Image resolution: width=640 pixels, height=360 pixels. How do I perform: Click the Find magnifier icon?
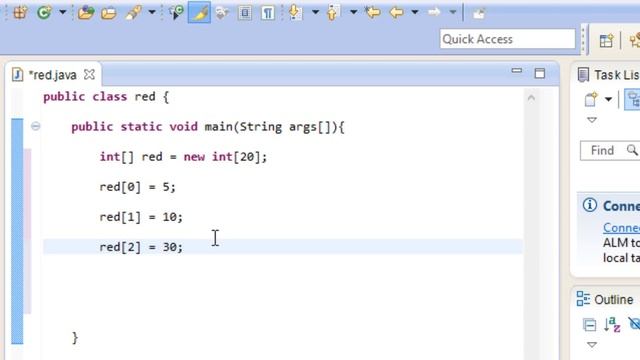click(x=632, y=150)
